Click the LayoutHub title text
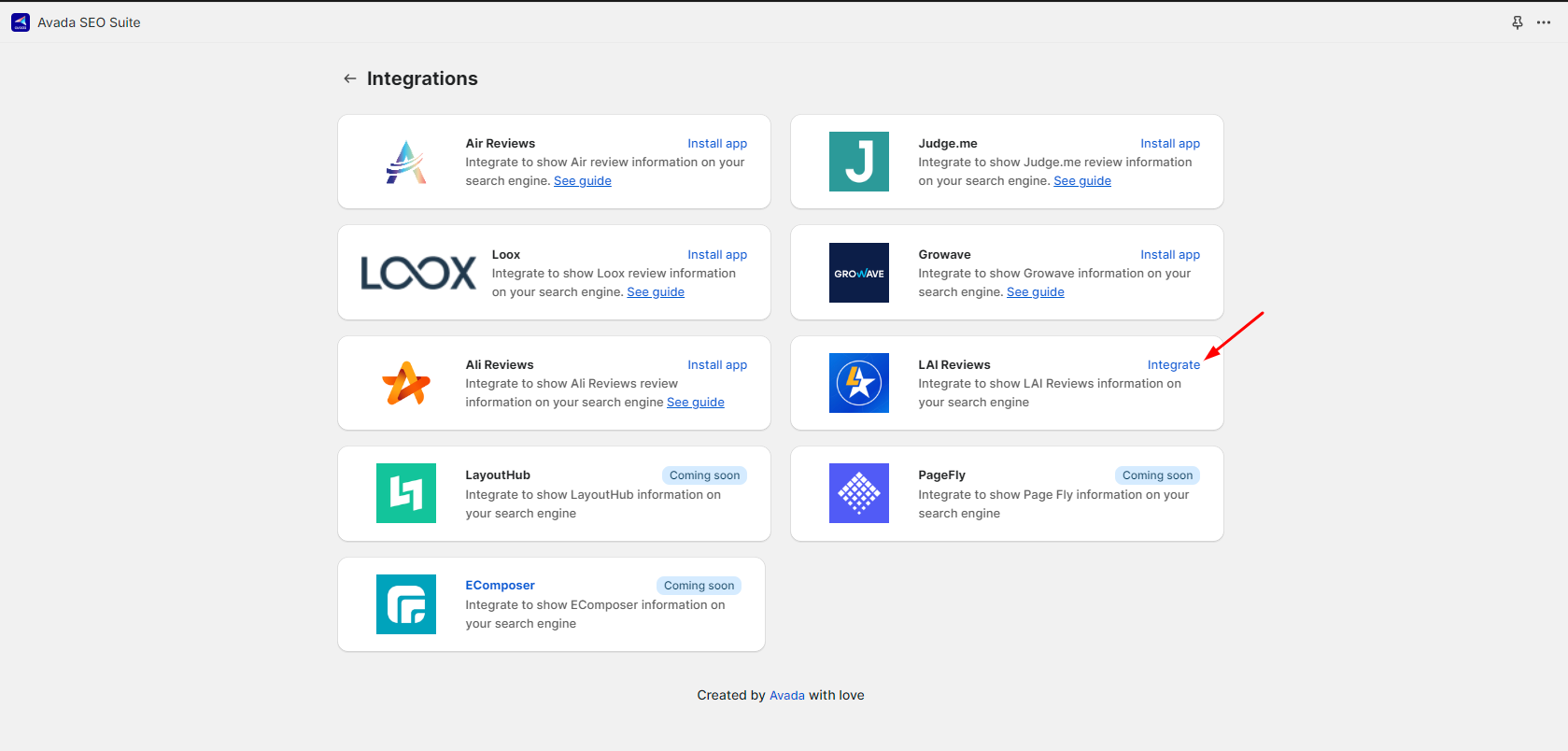 point(498,475)
